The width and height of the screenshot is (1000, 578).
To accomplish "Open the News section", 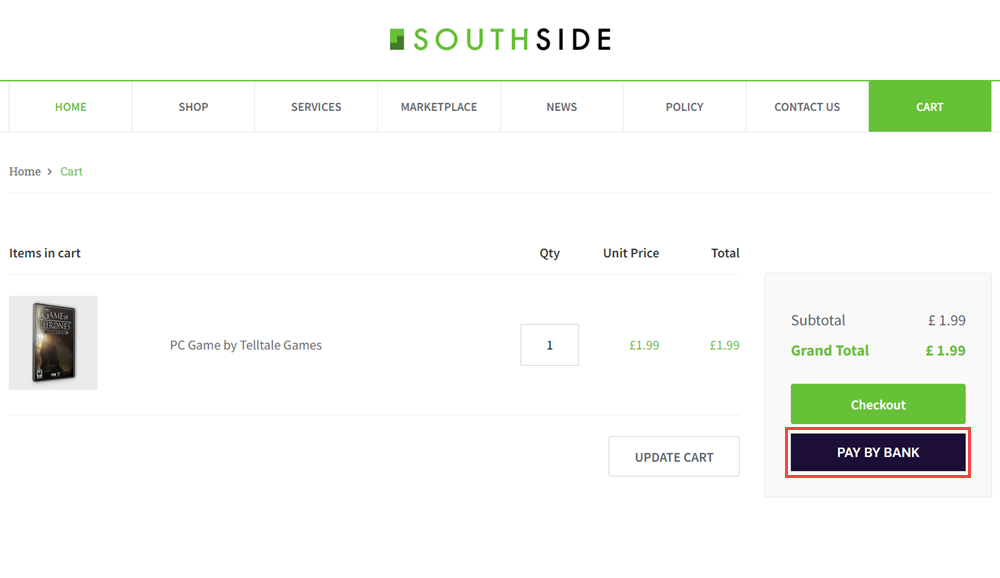I will pos(562,107).
